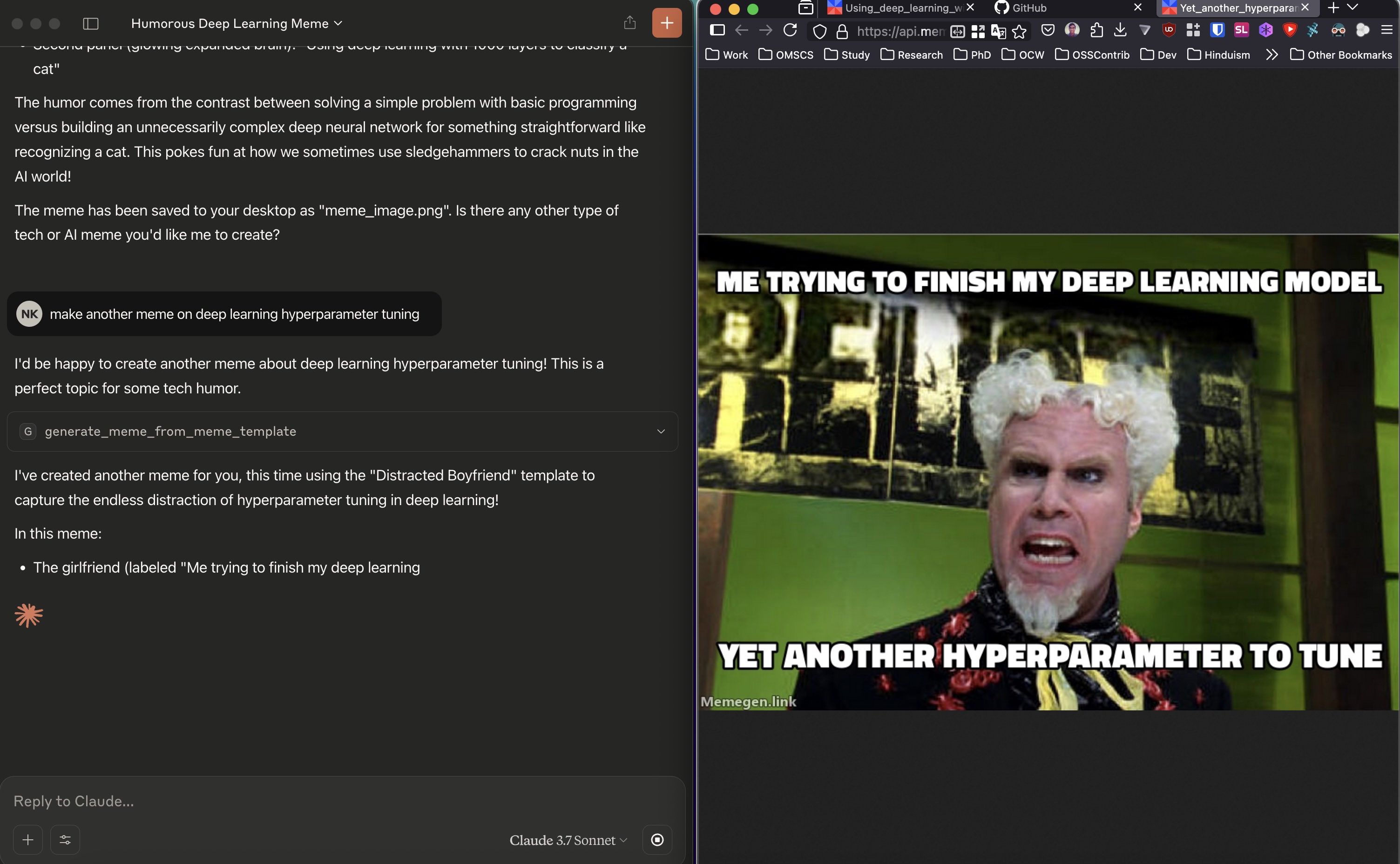The width and height of the screenshot is (1400, 864).
Task: Click the Firefox reload page icon
Action: coord(790,30)
